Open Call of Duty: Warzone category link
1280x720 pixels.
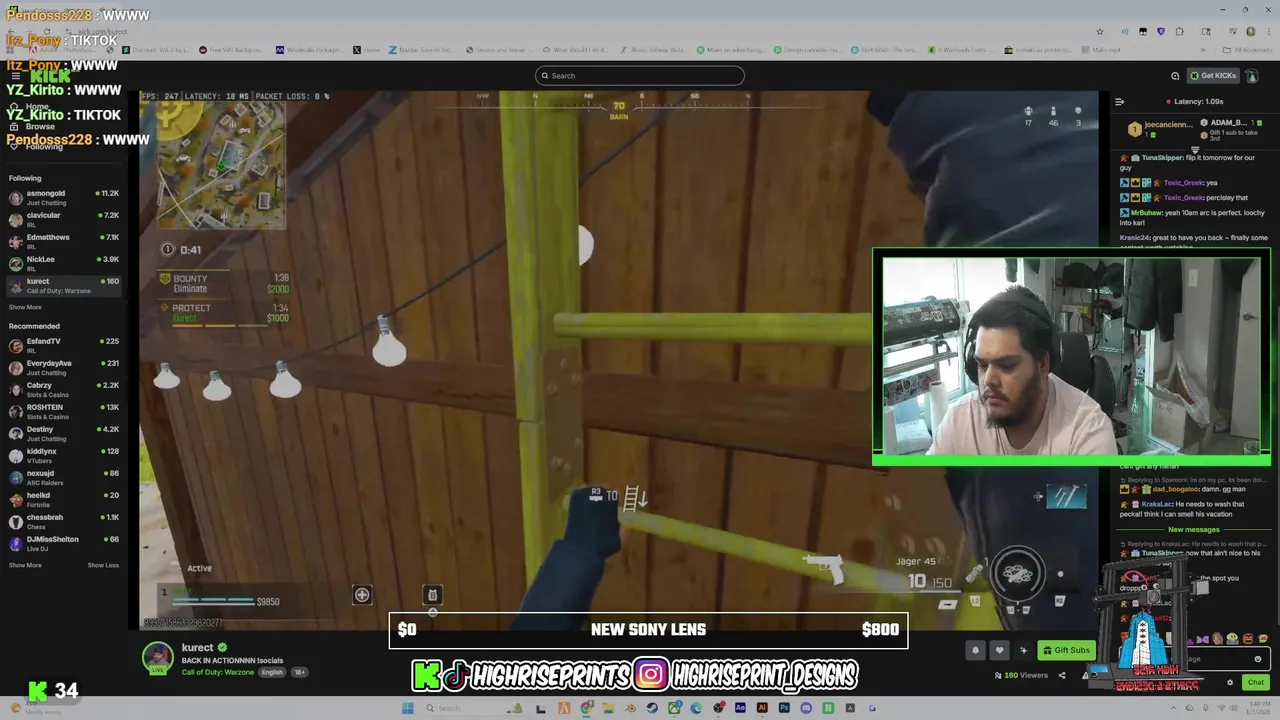[x=218, y=672]
